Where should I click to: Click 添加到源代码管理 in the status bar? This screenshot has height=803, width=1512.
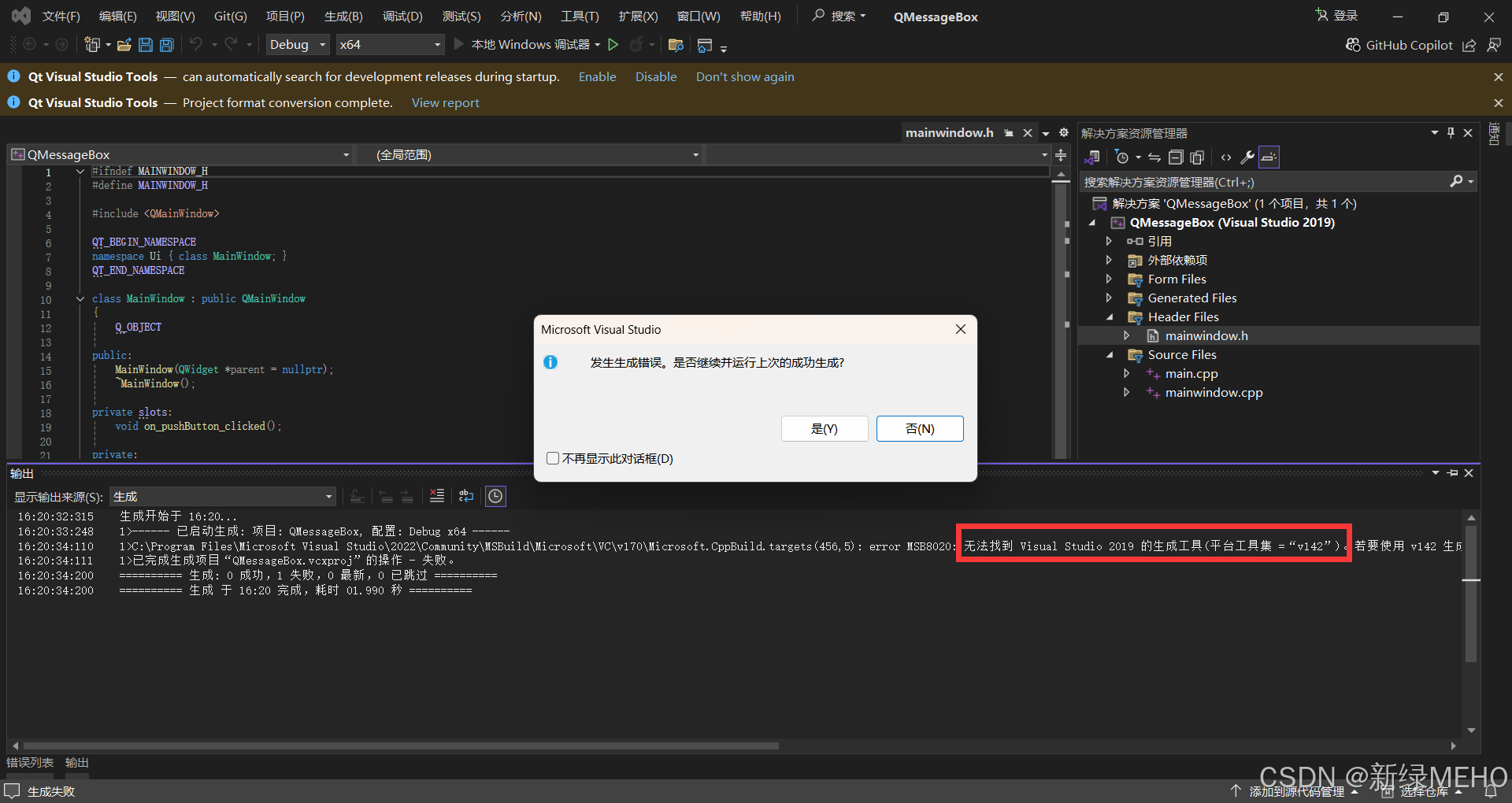(x=1296, y=791)
